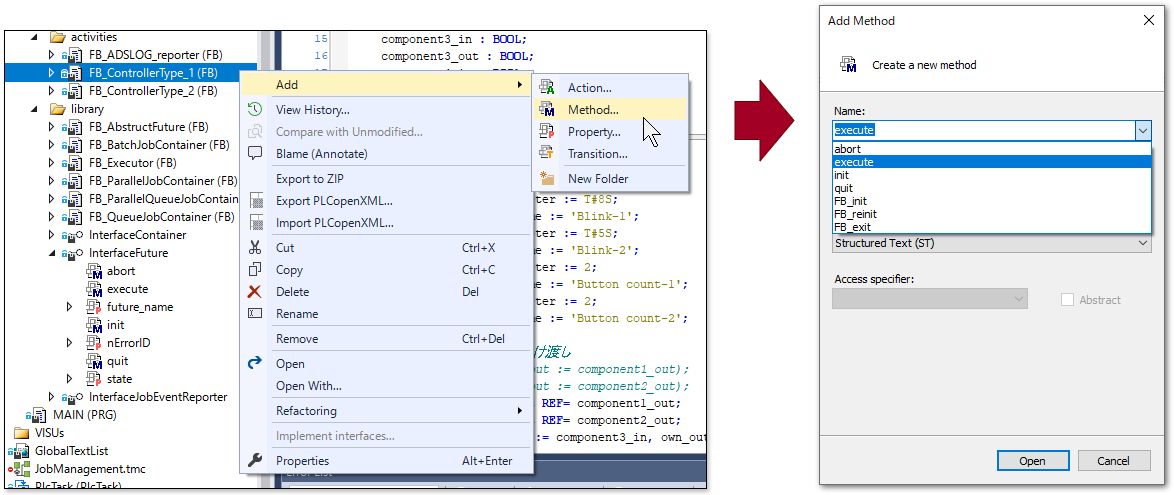Click the execute method icon in tree
The height and width of the screenshot is (495, 1174).
(94, 289)
